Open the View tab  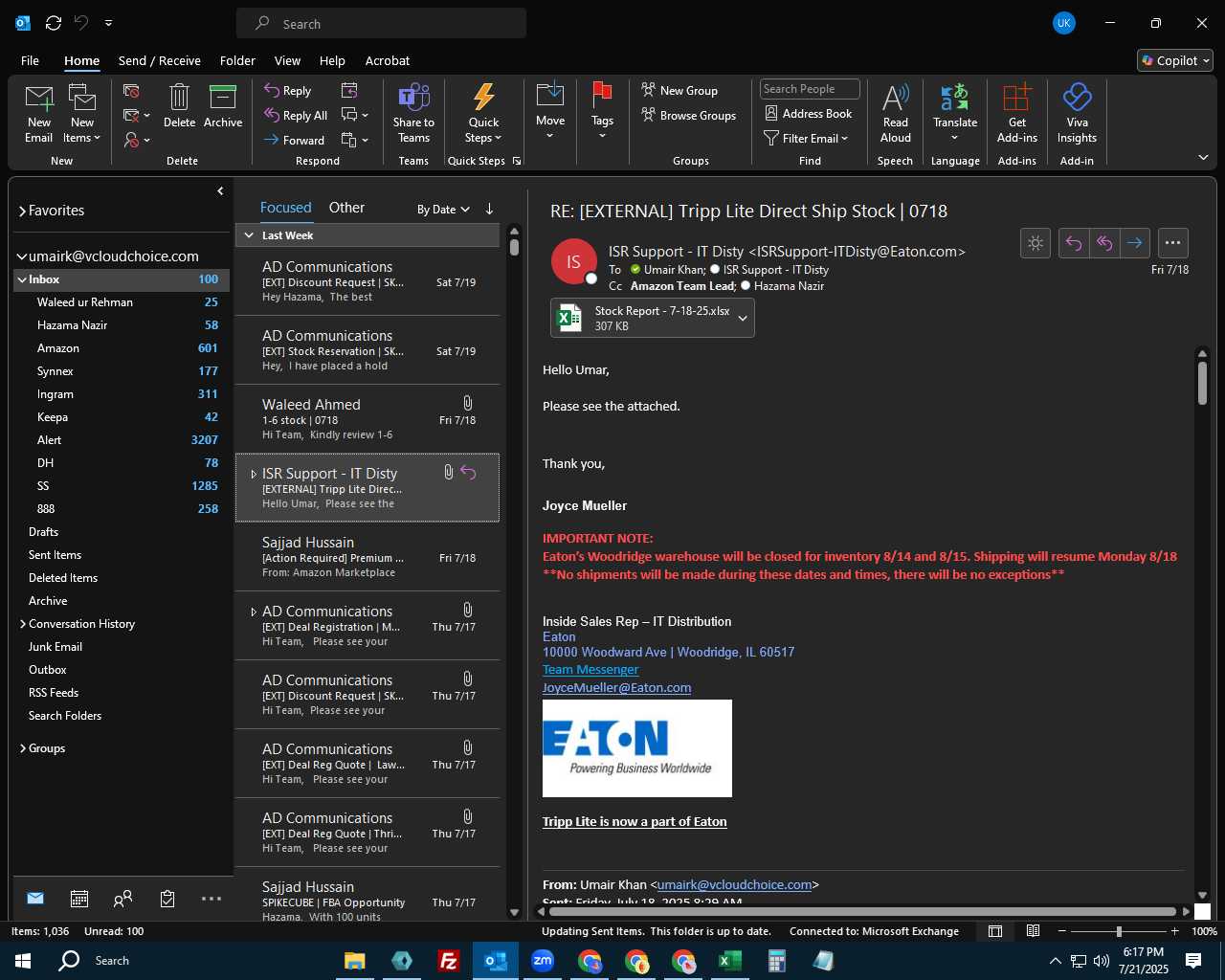click(x=287, y=60)
